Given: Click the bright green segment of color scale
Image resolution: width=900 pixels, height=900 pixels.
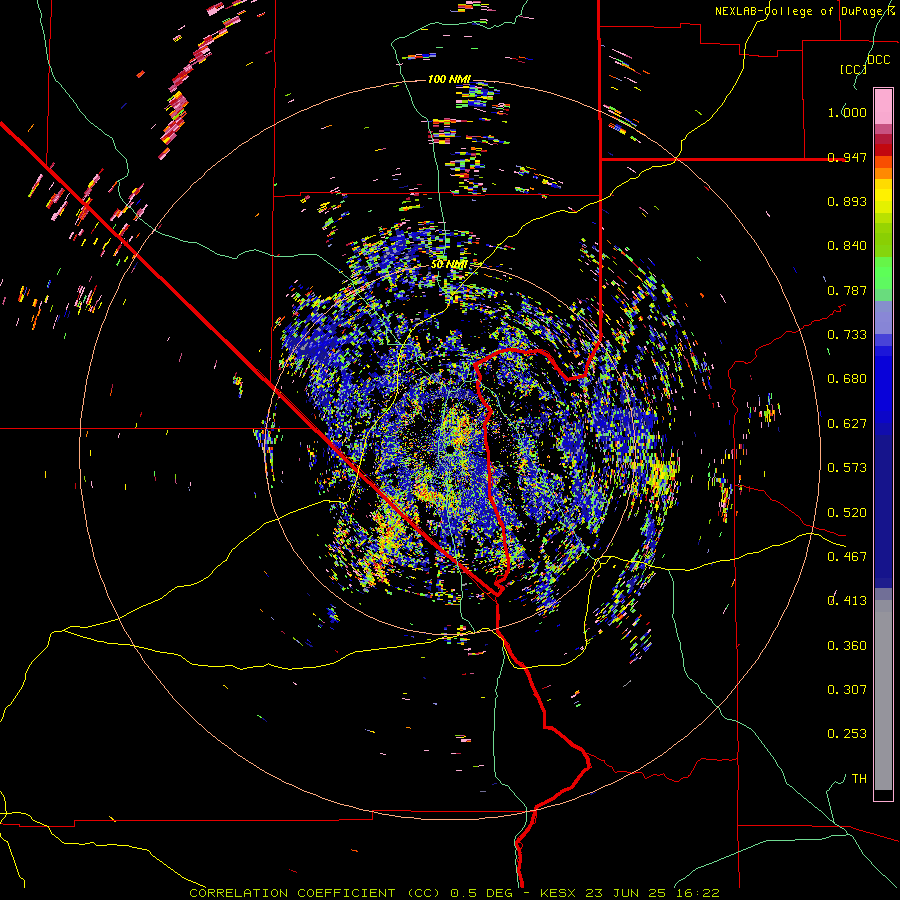Looking at the screenshot, I should point(883,273).
